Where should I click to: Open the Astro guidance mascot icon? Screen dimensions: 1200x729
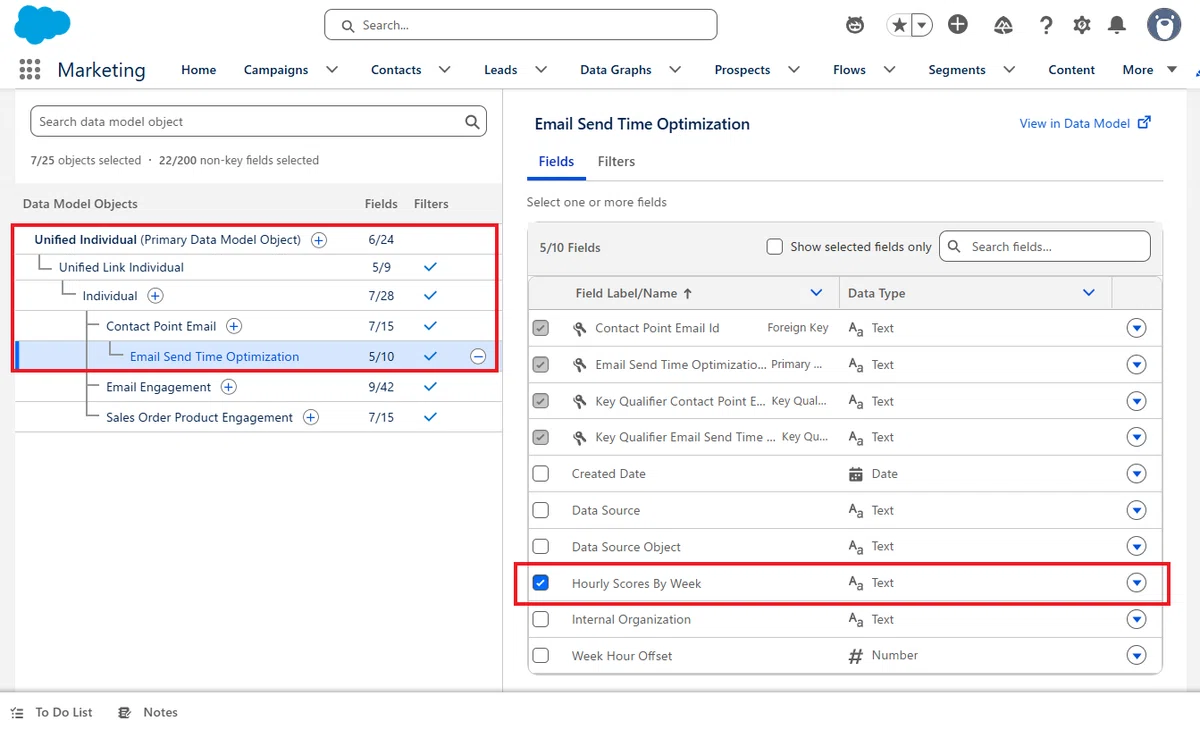(855, 25)
